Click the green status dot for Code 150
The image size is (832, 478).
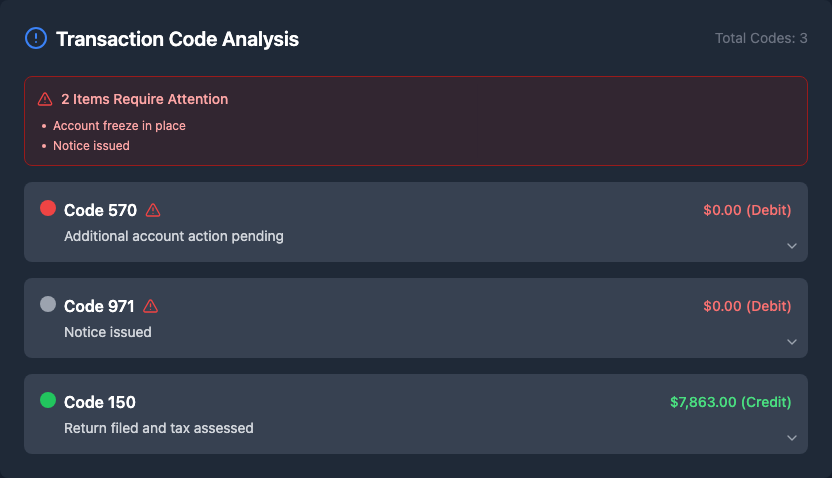[x=48, y=400]
